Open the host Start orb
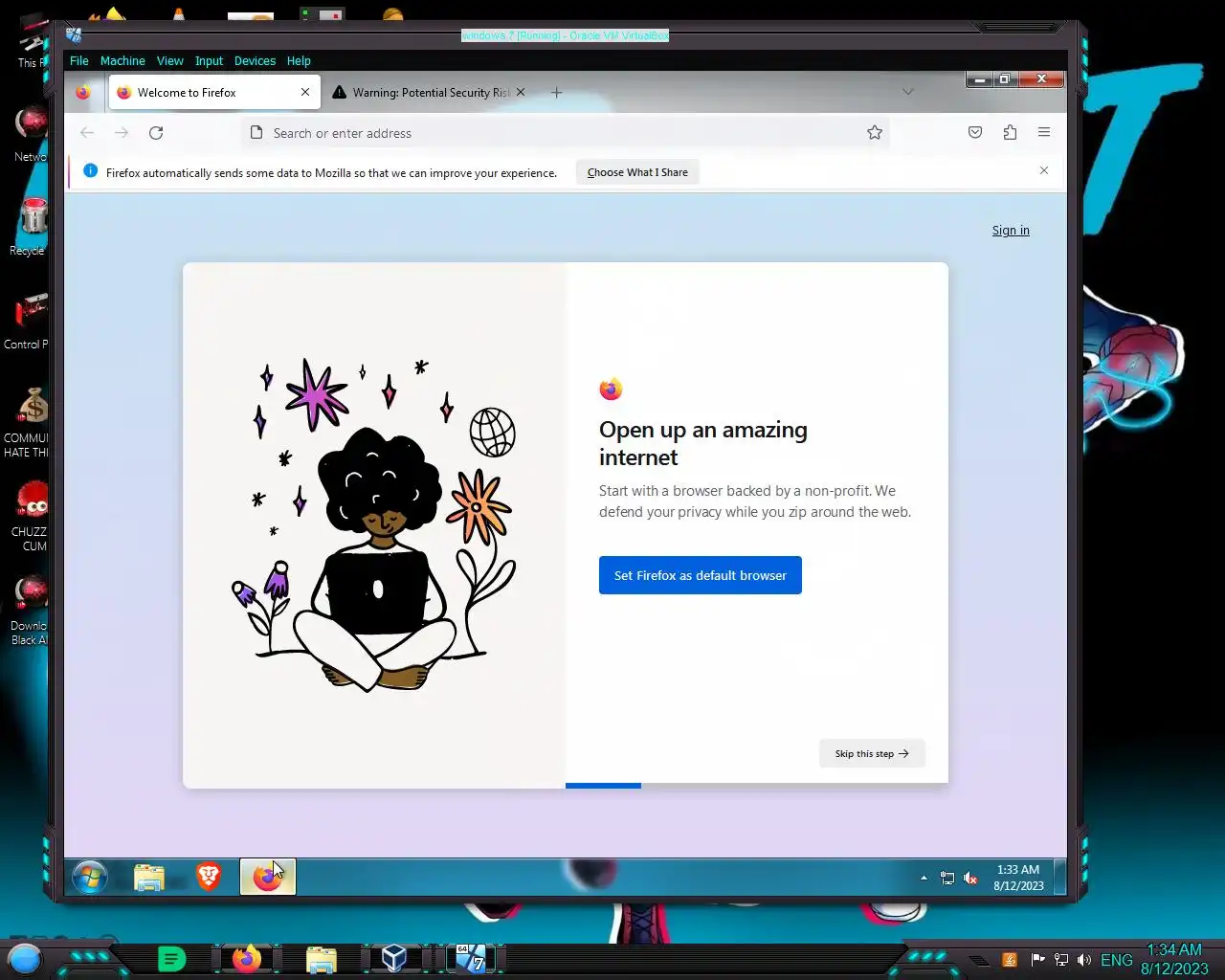The height and width of the screenshot is (980, 1225). (25, 958)
